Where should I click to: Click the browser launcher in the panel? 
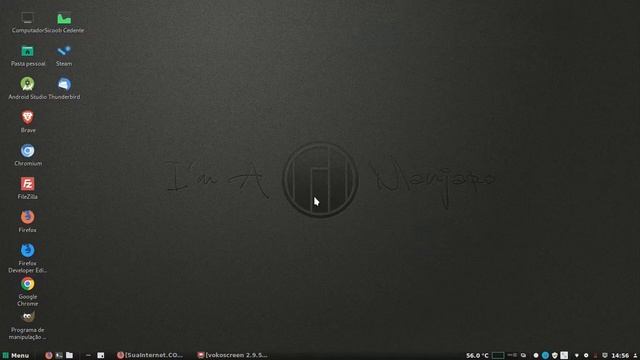pyautogui.click(x=49, y=356)
